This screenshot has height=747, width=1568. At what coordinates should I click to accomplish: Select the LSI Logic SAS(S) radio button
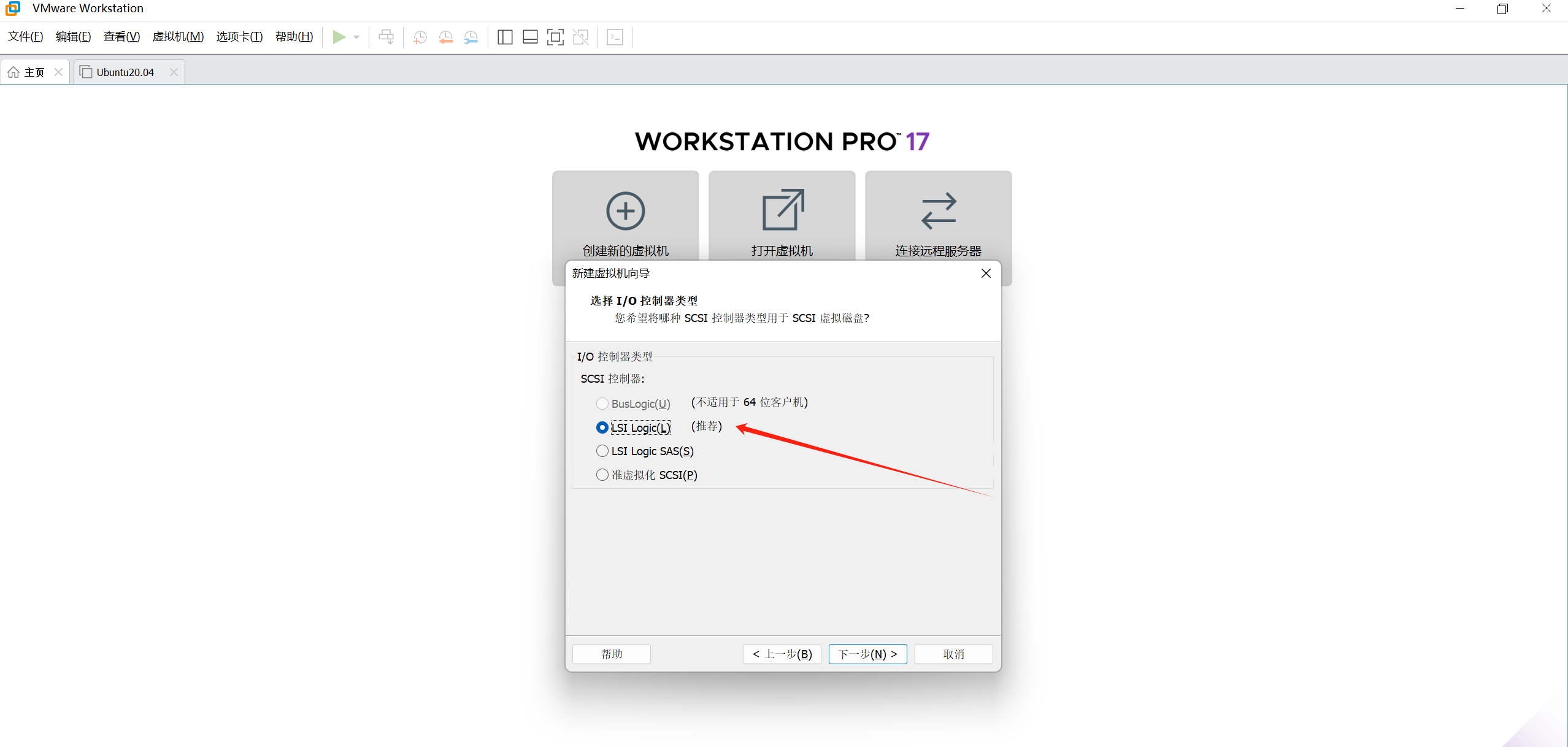click(x=602, y=451)
